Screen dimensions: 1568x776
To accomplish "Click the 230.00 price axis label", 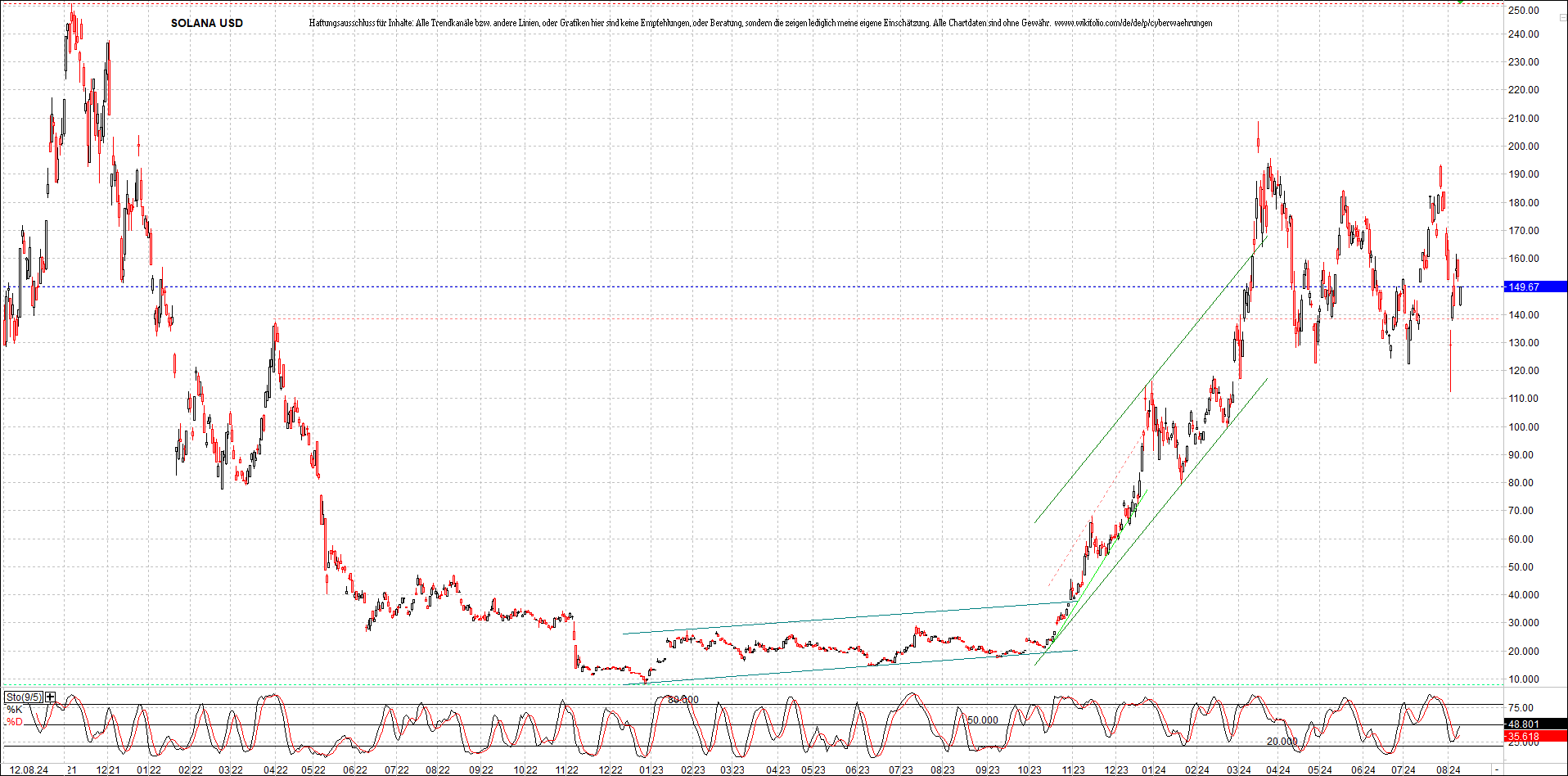I will (x=1524, y=62).
